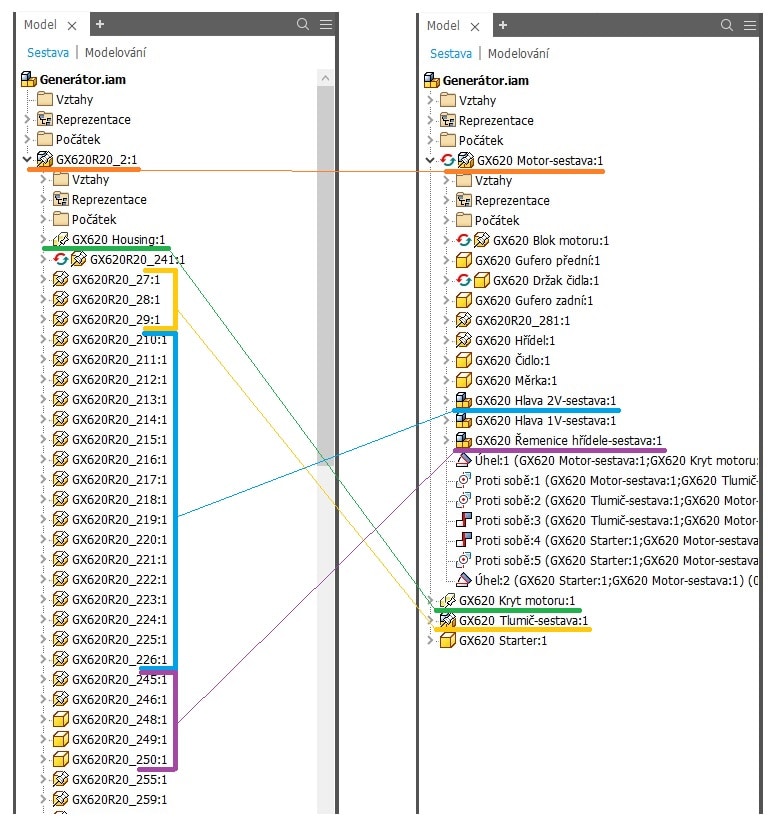Click constraint icon of Proti sobě:1
Viewport: 776px width, 831px height.
coord(464,480)
